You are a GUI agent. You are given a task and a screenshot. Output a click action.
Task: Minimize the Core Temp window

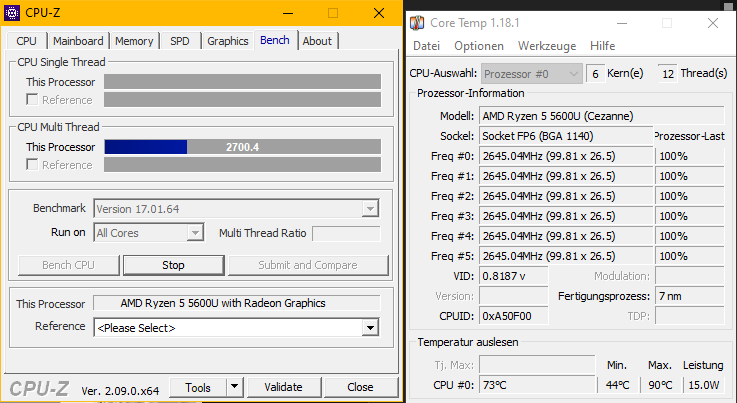click(622, 23)
